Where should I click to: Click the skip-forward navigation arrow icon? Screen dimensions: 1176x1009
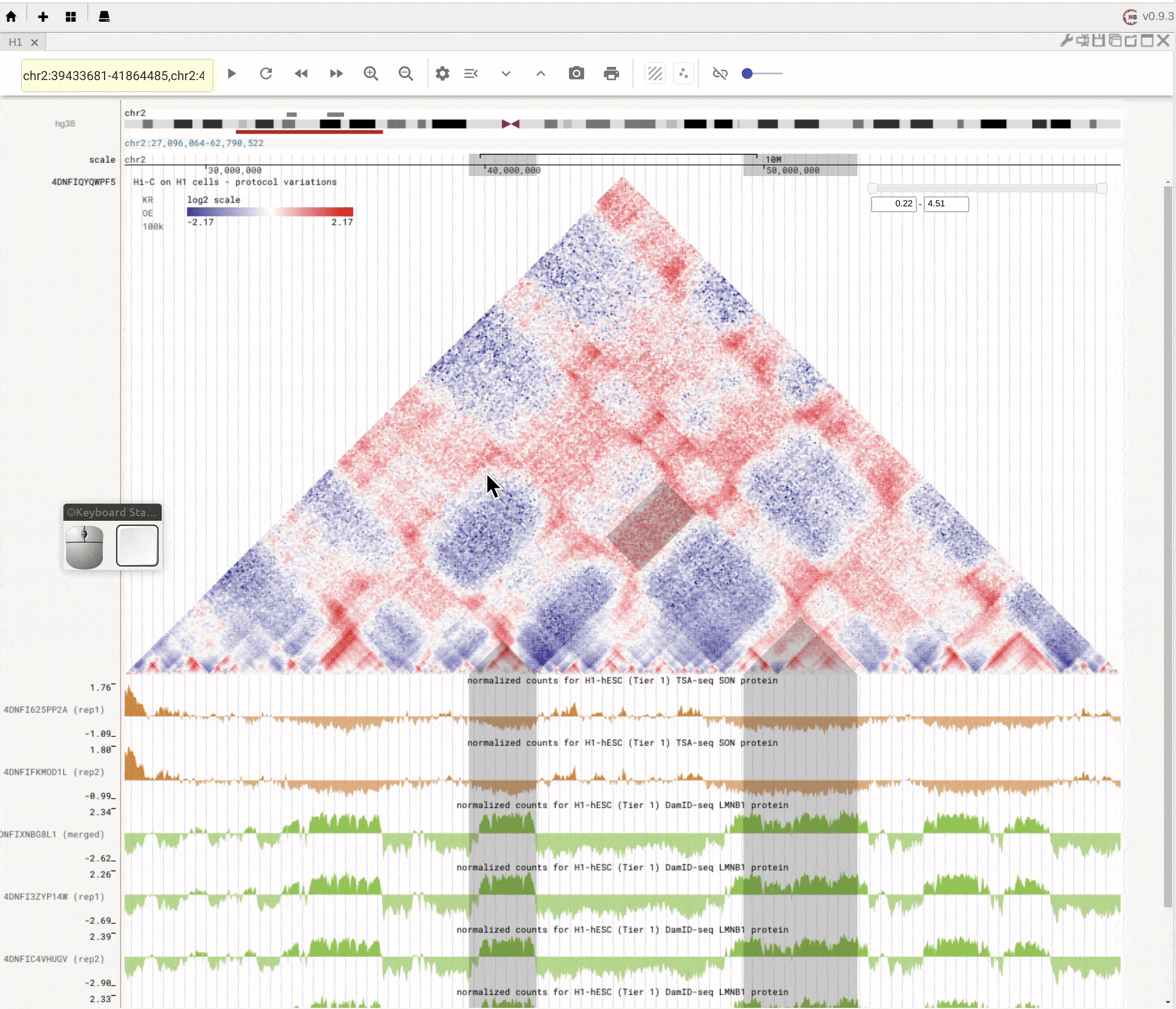pos(336,73)
